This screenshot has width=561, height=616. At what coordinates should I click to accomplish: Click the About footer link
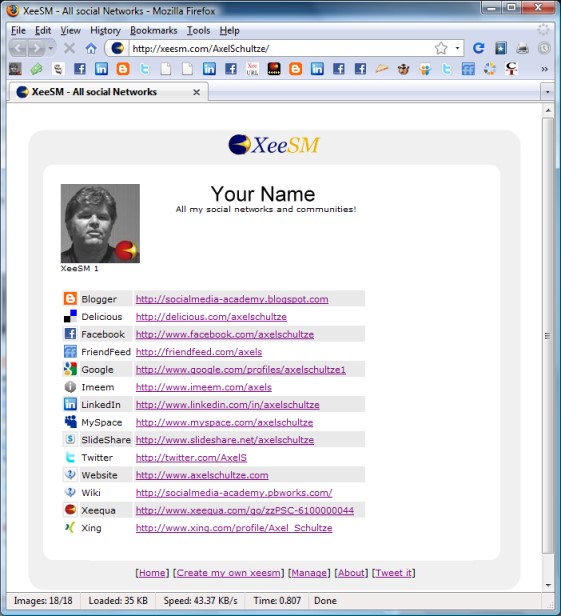point(351,573)
